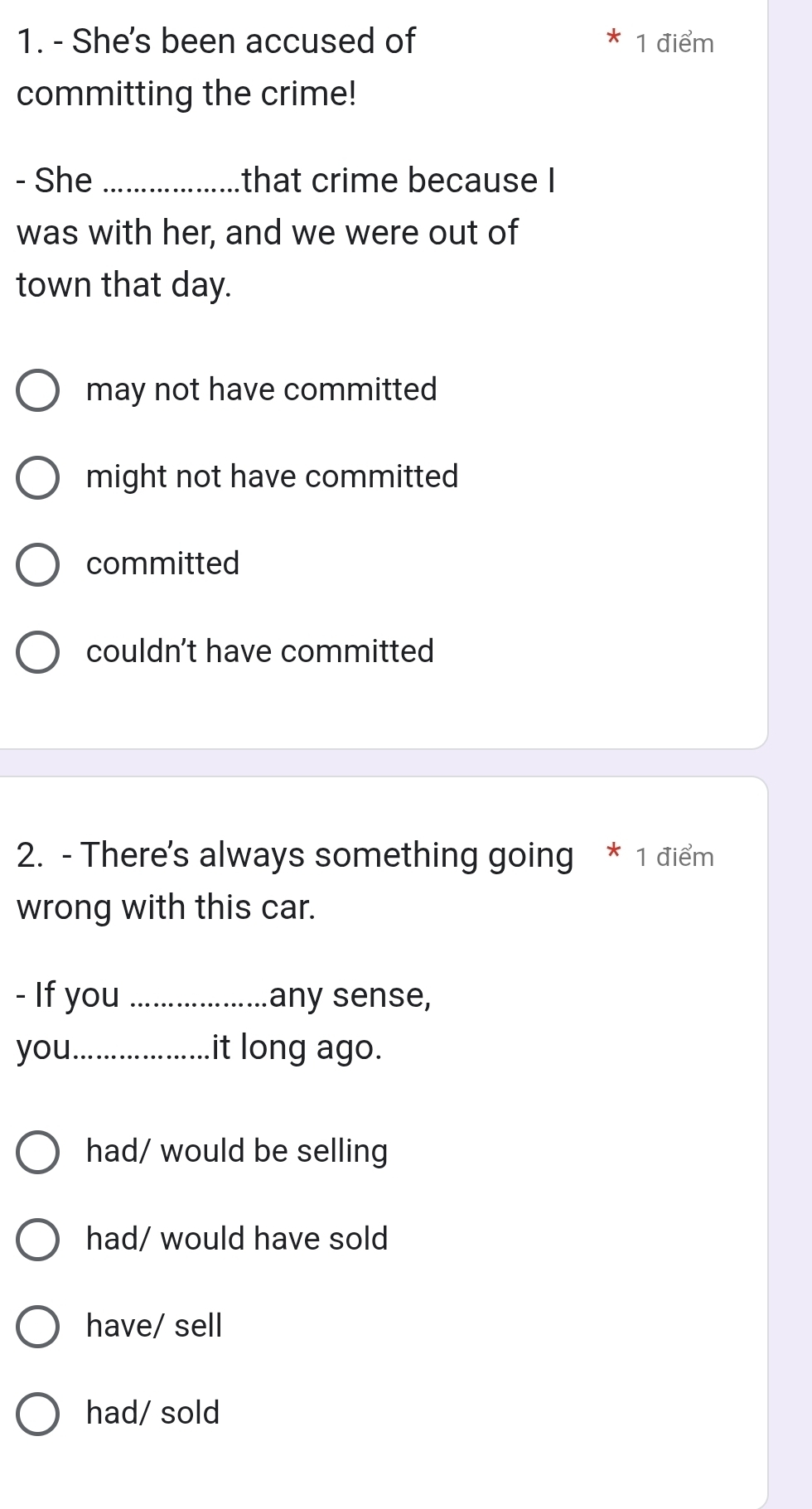Click the '1 điểm' label on question 2

click(674, 857)
